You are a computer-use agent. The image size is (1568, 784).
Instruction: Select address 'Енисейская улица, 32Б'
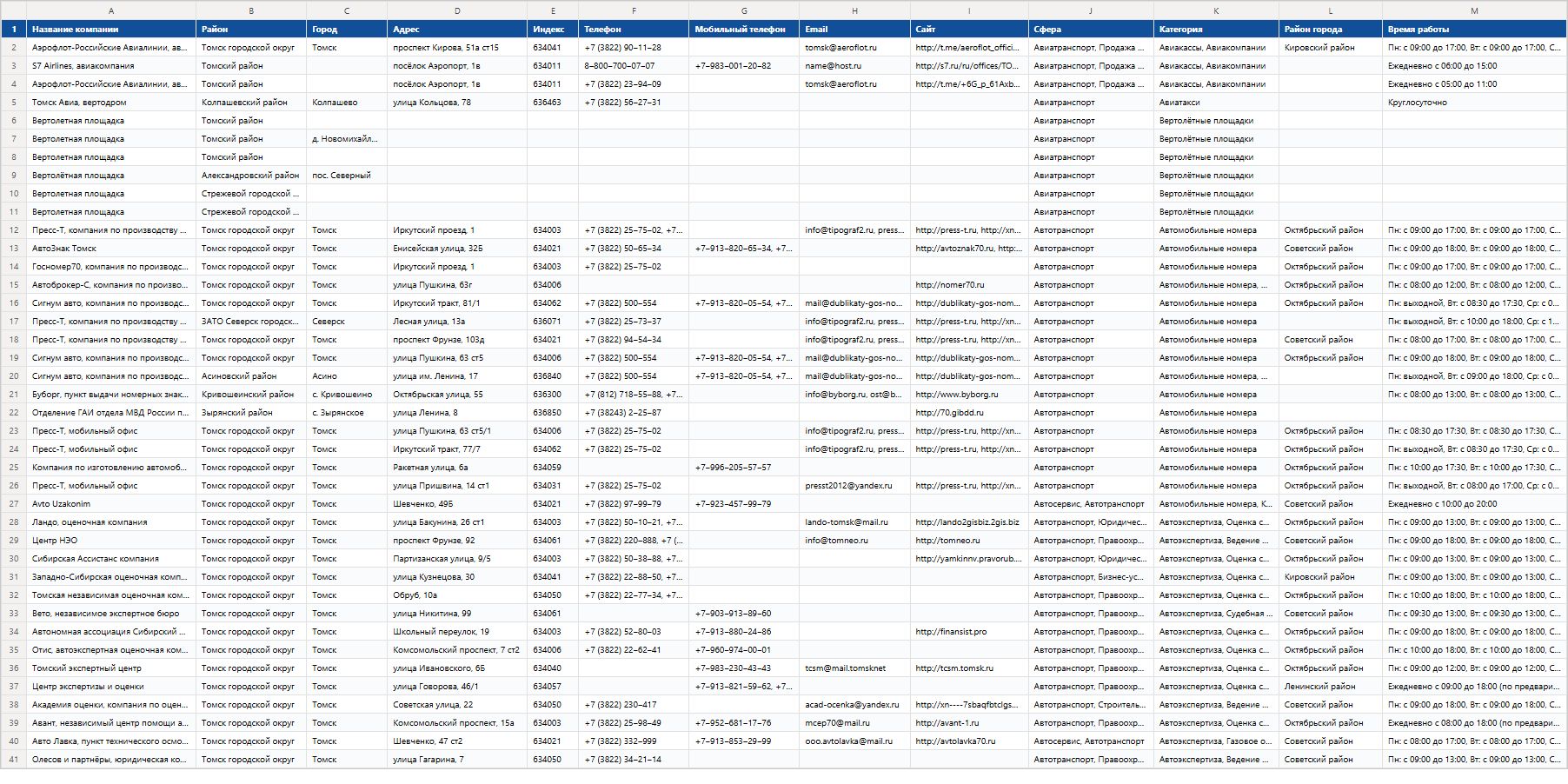(457, 249)
